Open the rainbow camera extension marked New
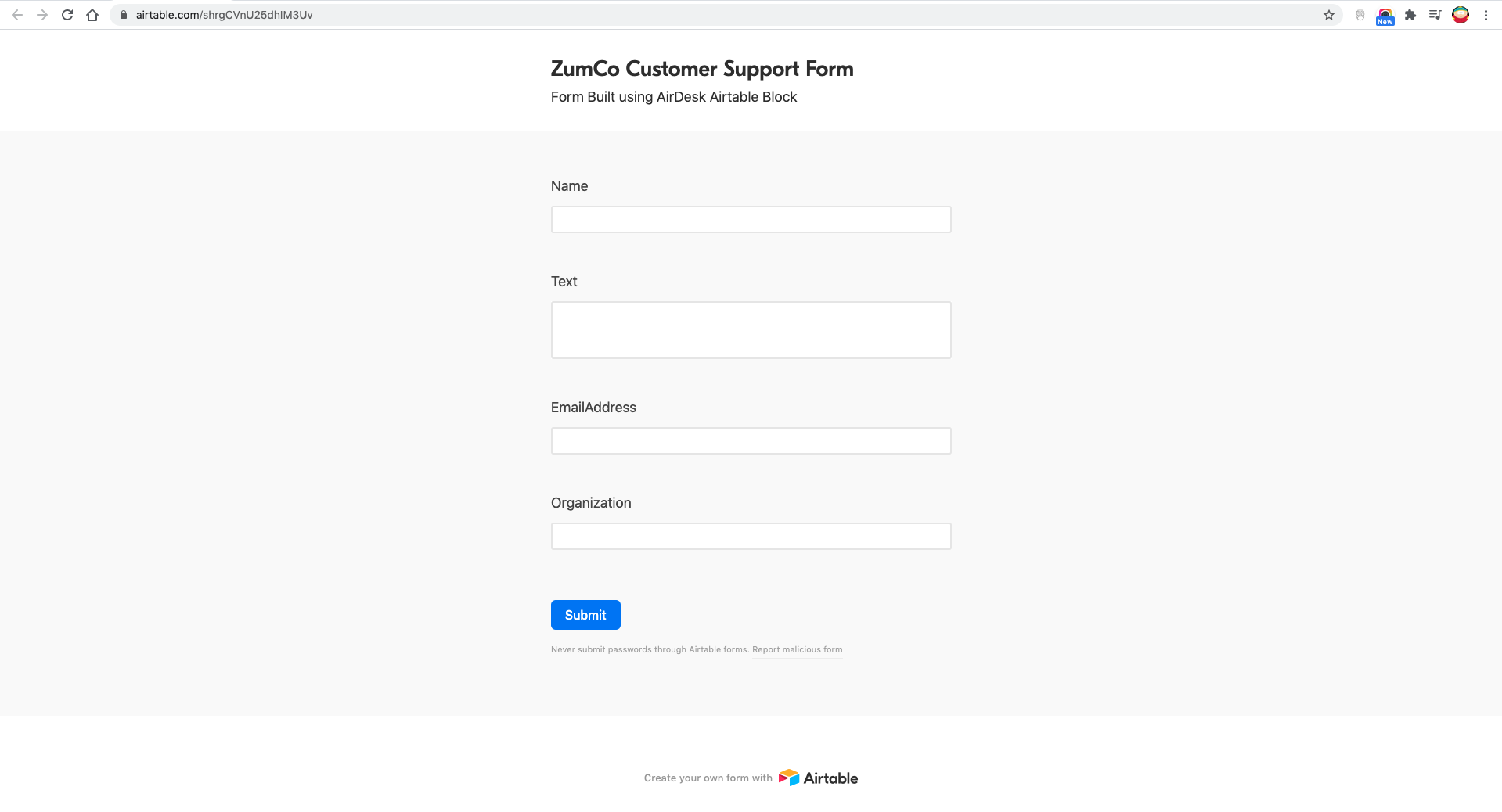 click(1385, 16)
